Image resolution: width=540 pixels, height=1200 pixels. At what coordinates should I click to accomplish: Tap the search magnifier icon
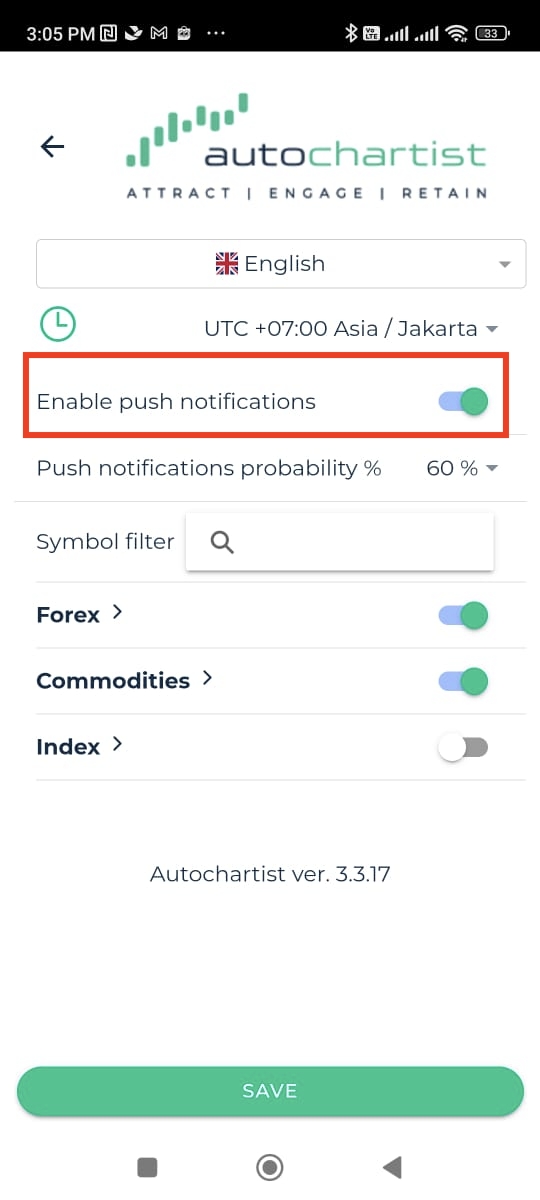pos(222,542)
